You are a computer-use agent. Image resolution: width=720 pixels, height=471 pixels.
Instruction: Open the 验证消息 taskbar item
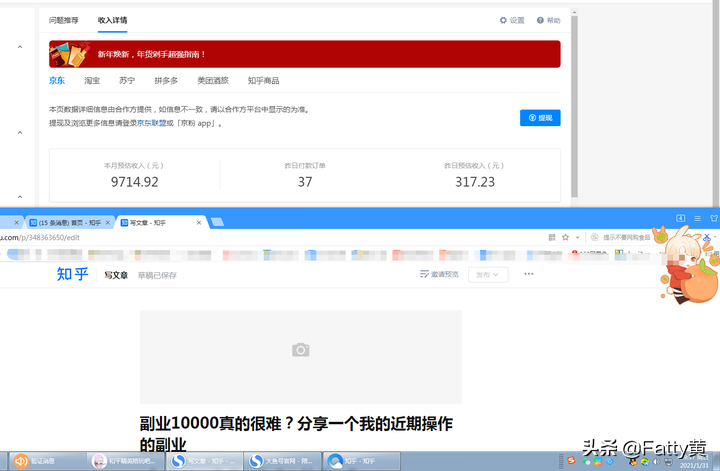pos(47,461)
